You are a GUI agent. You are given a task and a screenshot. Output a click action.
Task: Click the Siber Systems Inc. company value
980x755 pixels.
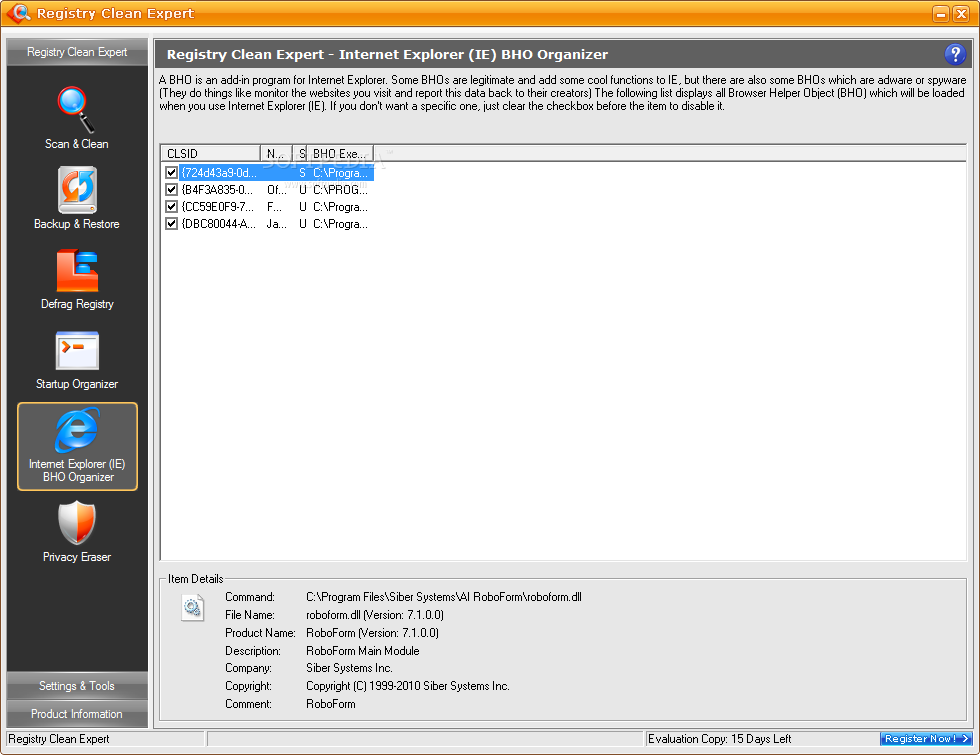coord(349,668)
